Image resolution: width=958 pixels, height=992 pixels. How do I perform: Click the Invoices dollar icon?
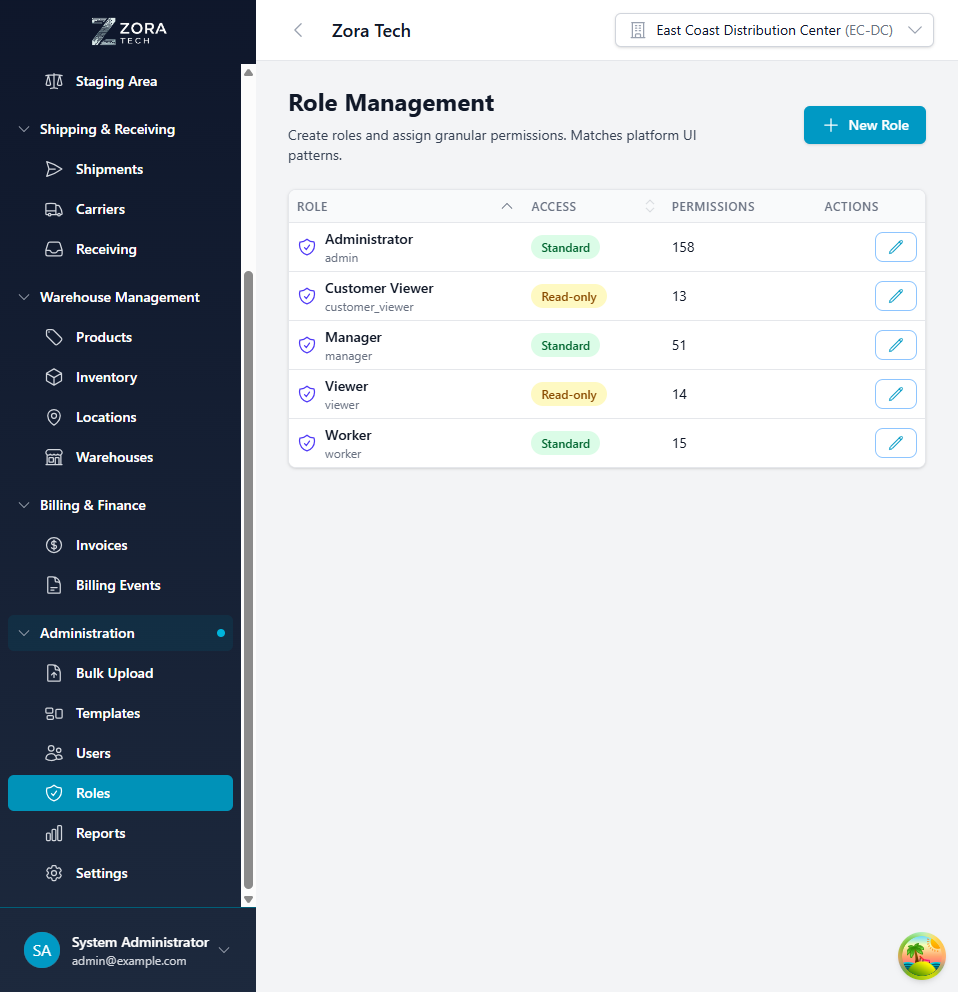click(53, 545)
